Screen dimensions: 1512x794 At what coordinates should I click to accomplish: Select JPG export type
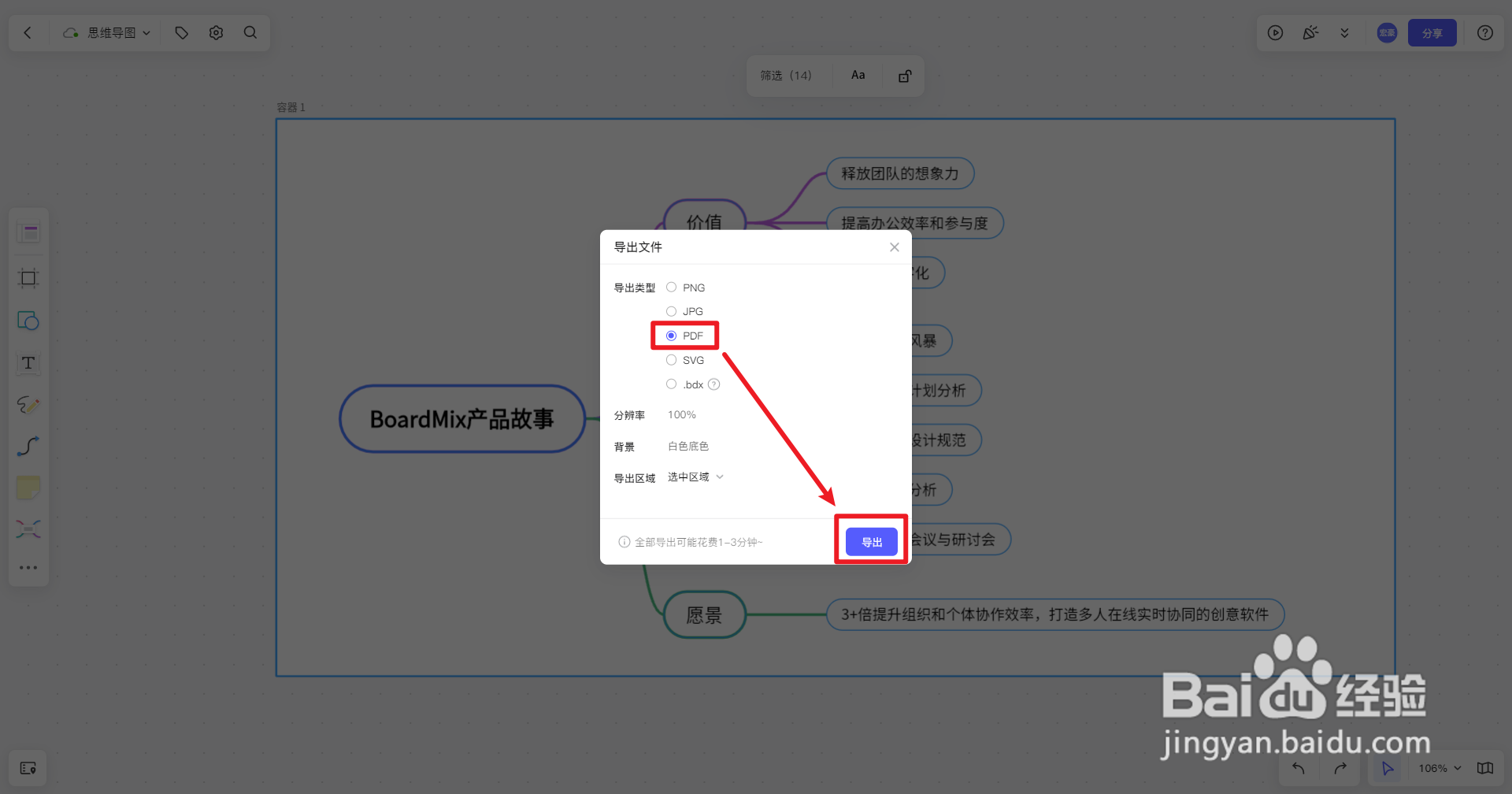685,311
